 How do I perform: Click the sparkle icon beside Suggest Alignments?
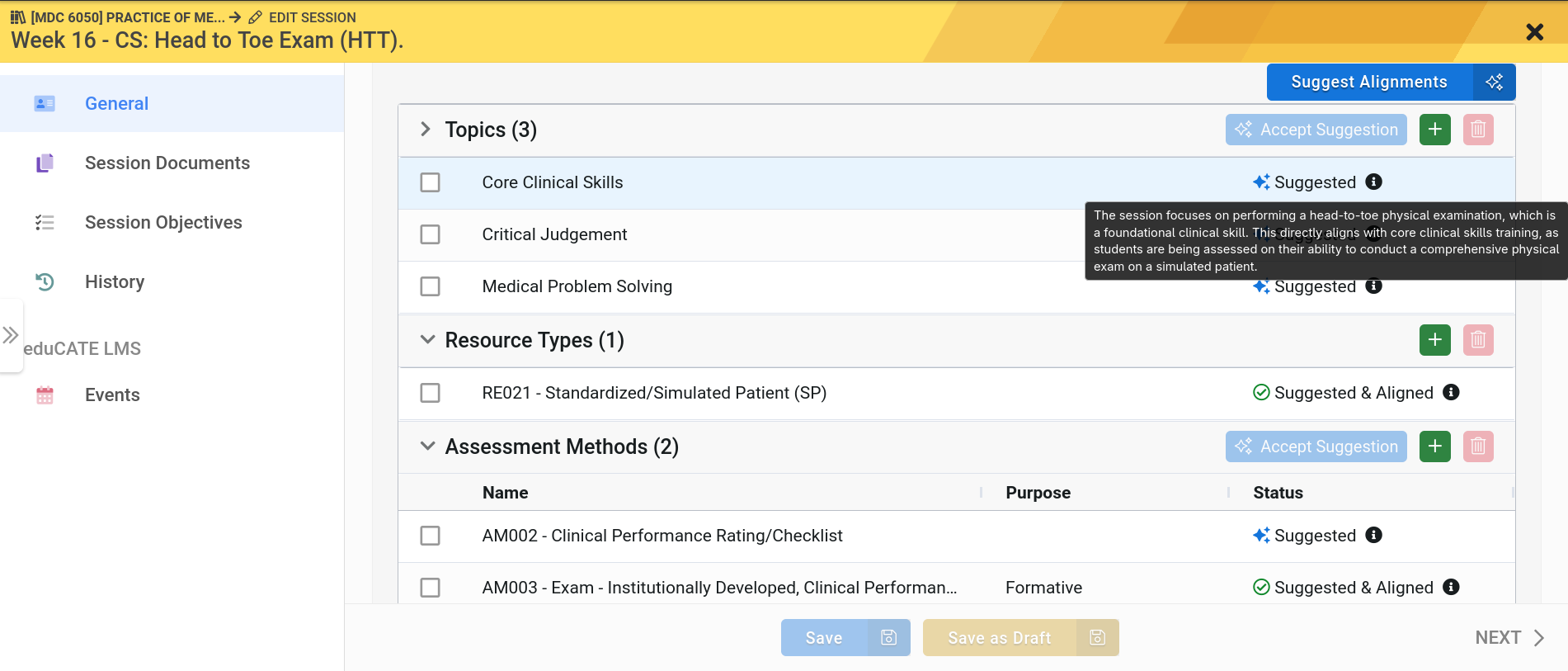tap(1495, 83)
